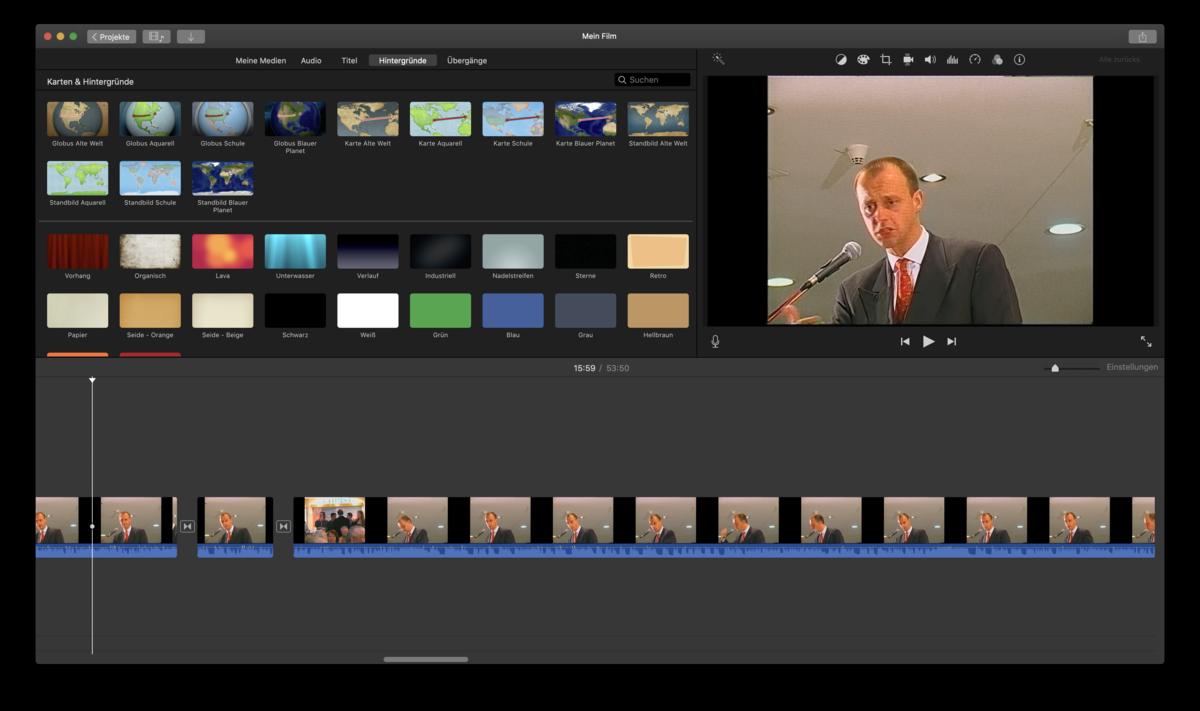Skip to previous clip in viewer

pyautogui.click(x=905, y=341)
